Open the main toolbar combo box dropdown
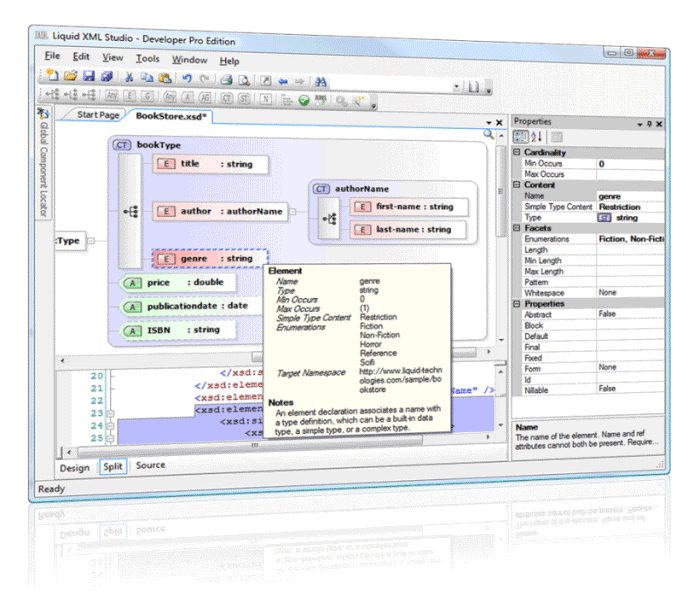Viewport: 682px width, 600px height. click(456, 86)
